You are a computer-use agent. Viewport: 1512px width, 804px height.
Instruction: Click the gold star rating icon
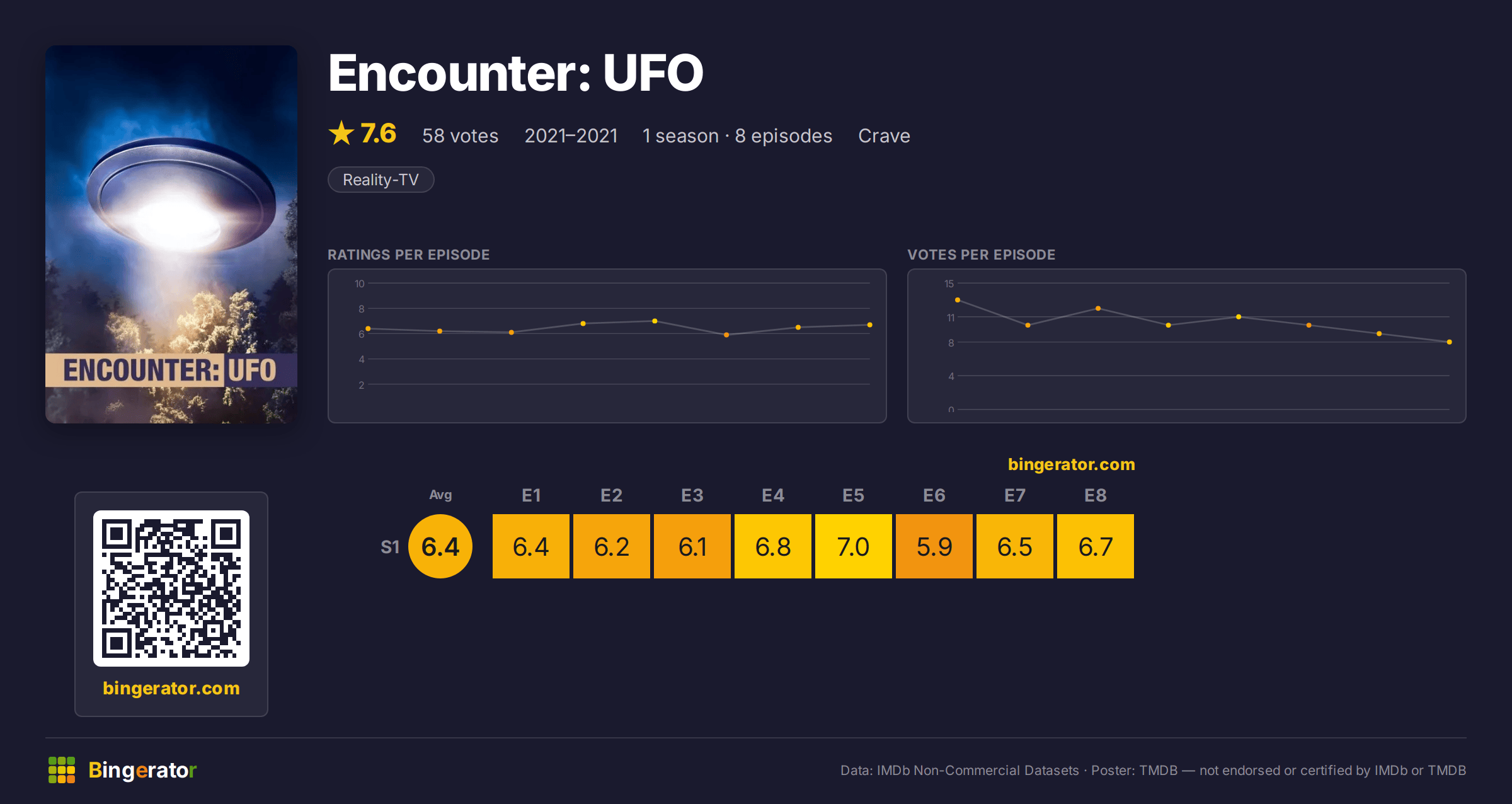341,133
